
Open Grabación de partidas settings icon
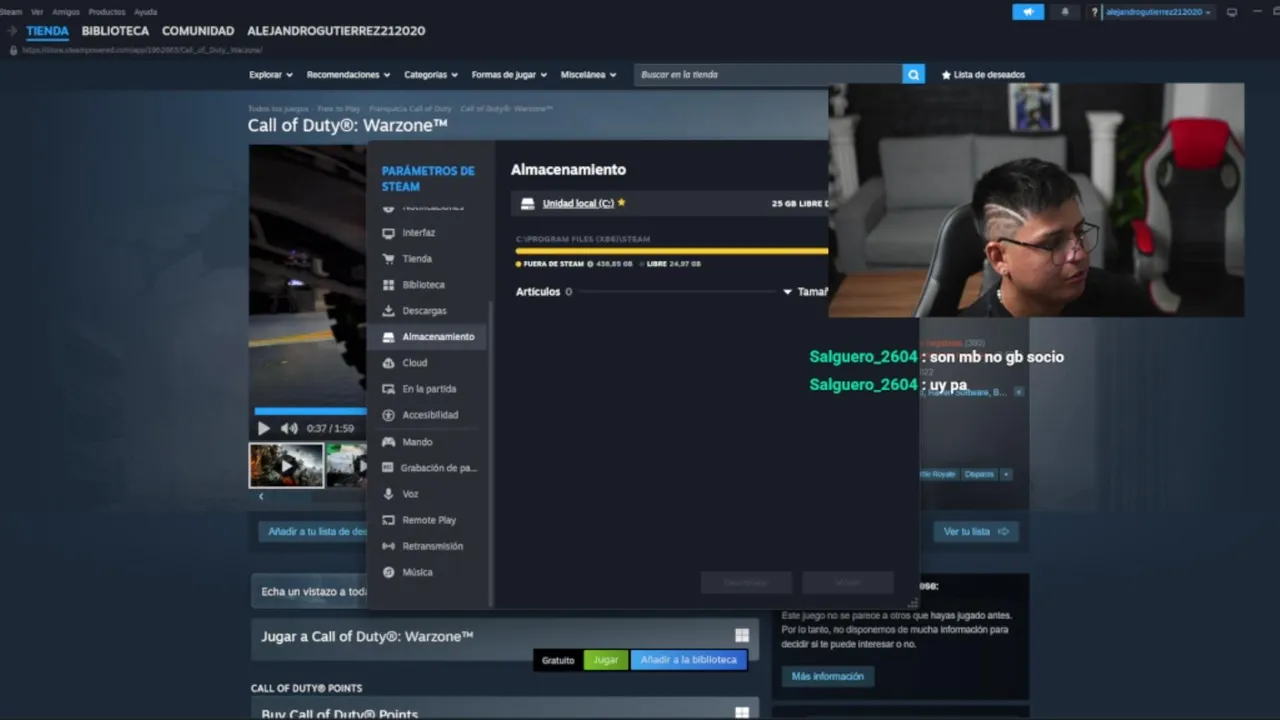pos(388,468)
